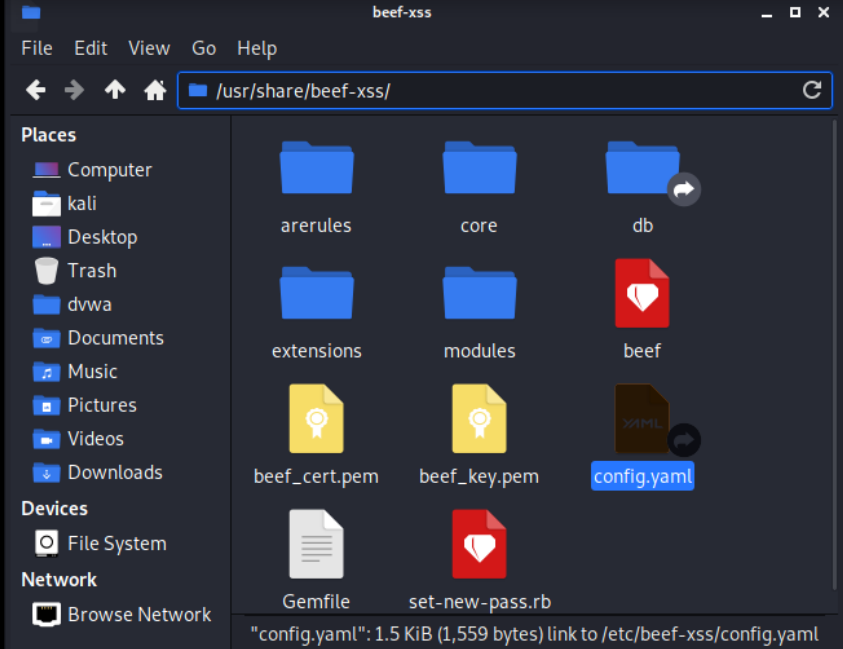The height and width of the screenshot is (649, 843).
Task: Open the File menu
Action: [x=37, y=48]
